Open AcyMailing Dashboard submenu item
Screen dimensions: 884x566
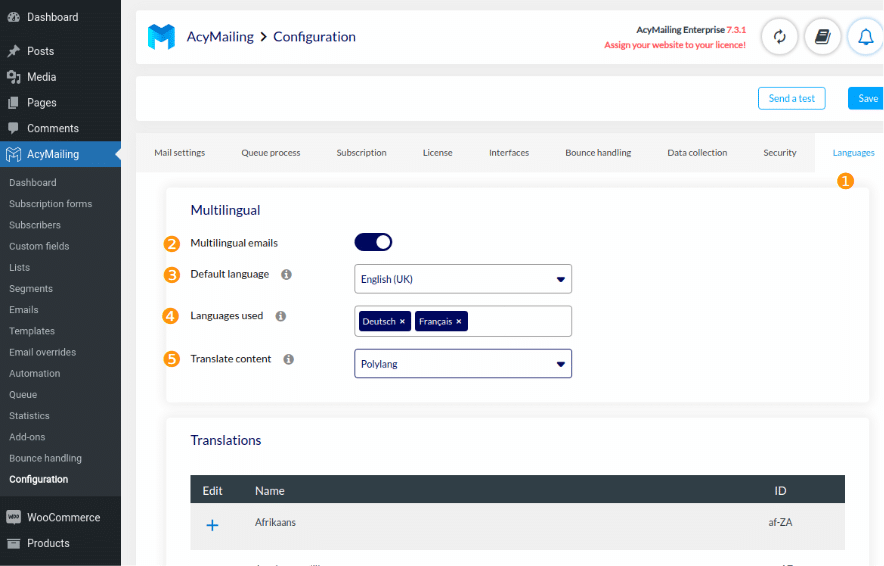[33, 183]
